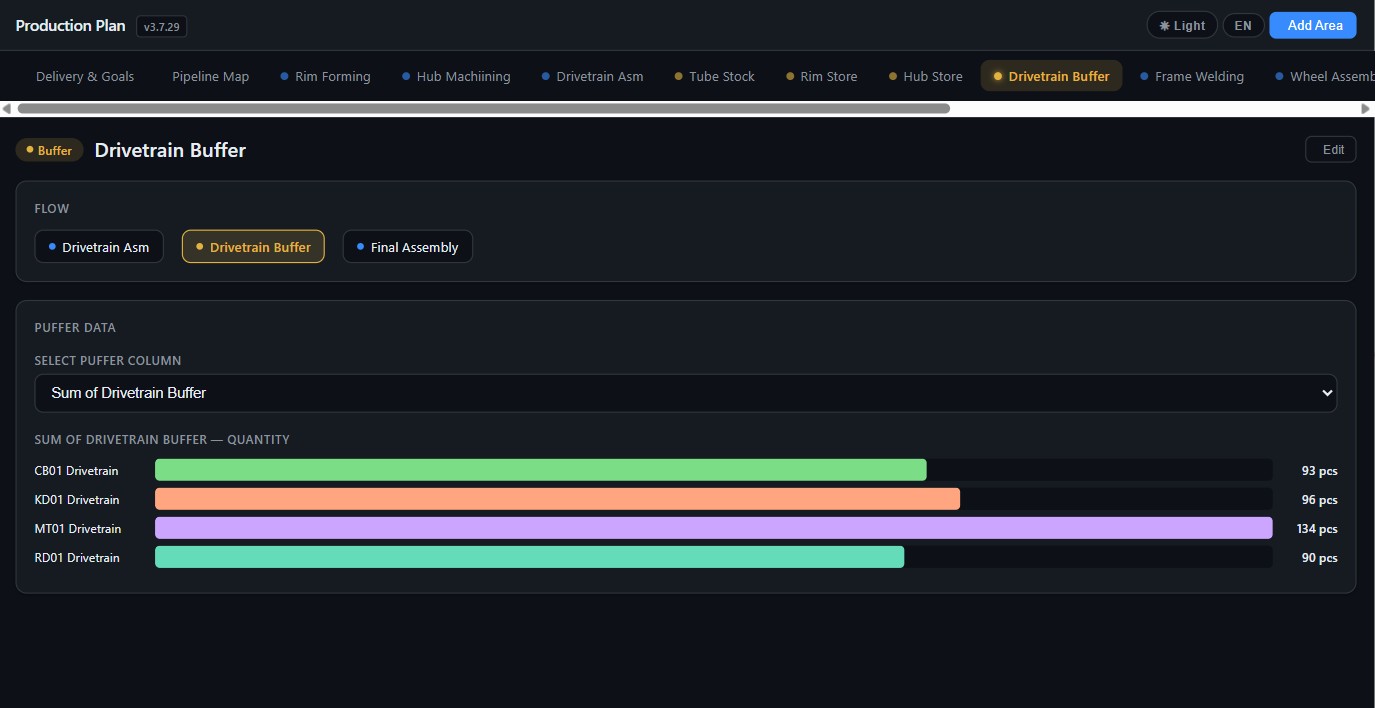Click the 93 pcs value
The width and height of the screenshot is (1375, 708).
pyautogui.click(x=1319, y=470)
